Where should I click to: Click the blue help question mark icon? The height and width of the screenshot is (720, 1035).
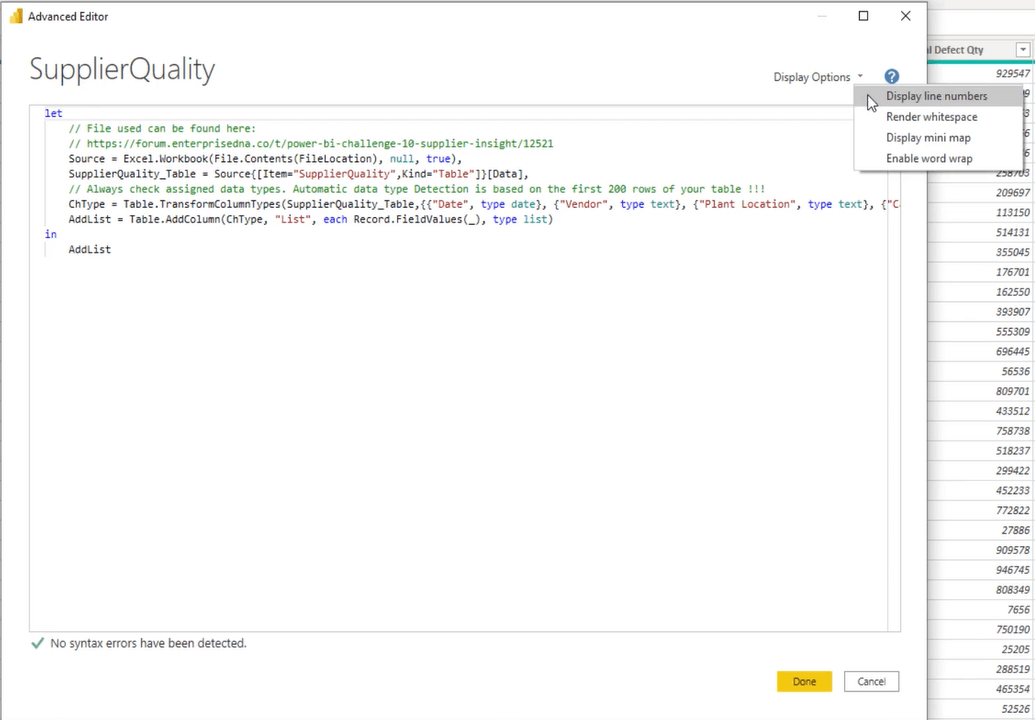coord(892,77)
